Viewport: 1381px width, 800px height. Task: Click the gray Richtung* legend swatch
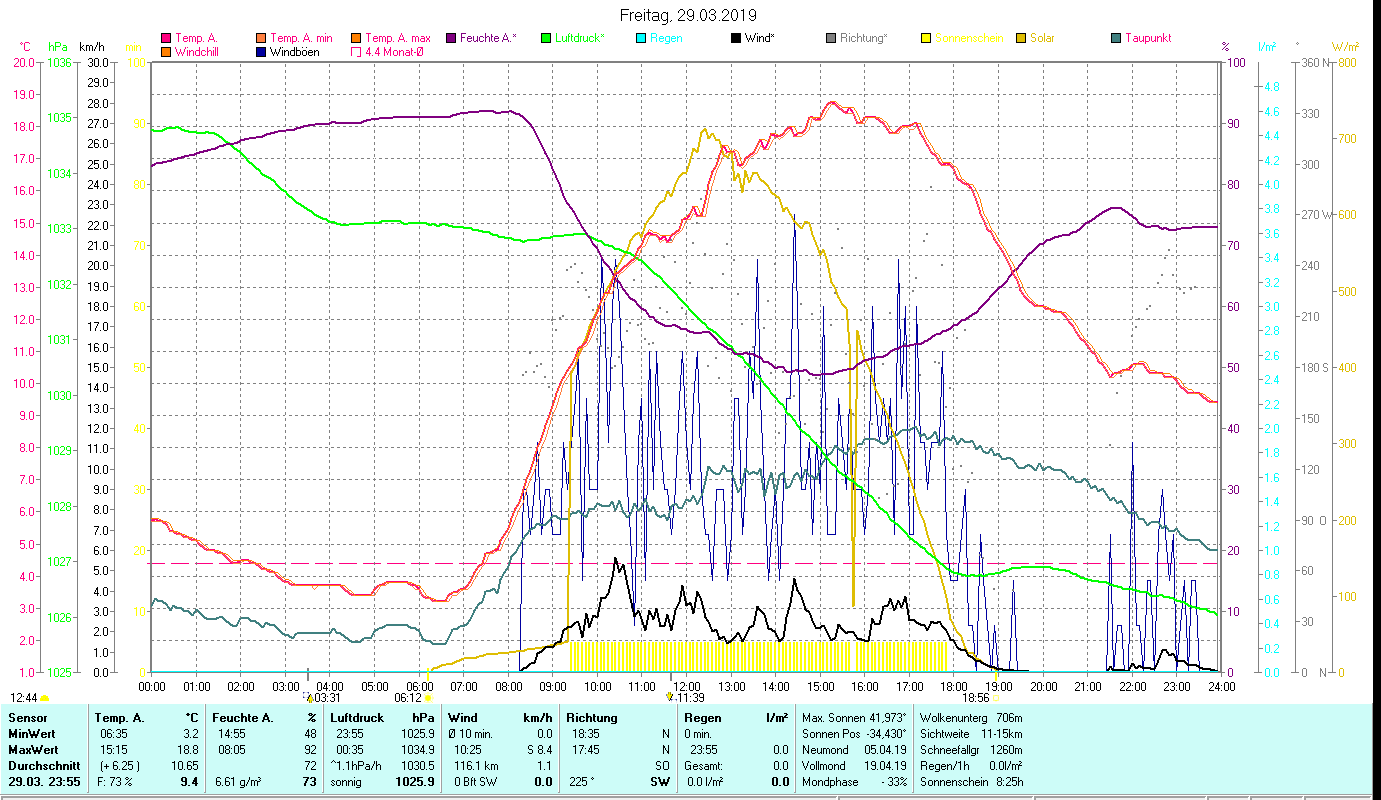[830, 38]
